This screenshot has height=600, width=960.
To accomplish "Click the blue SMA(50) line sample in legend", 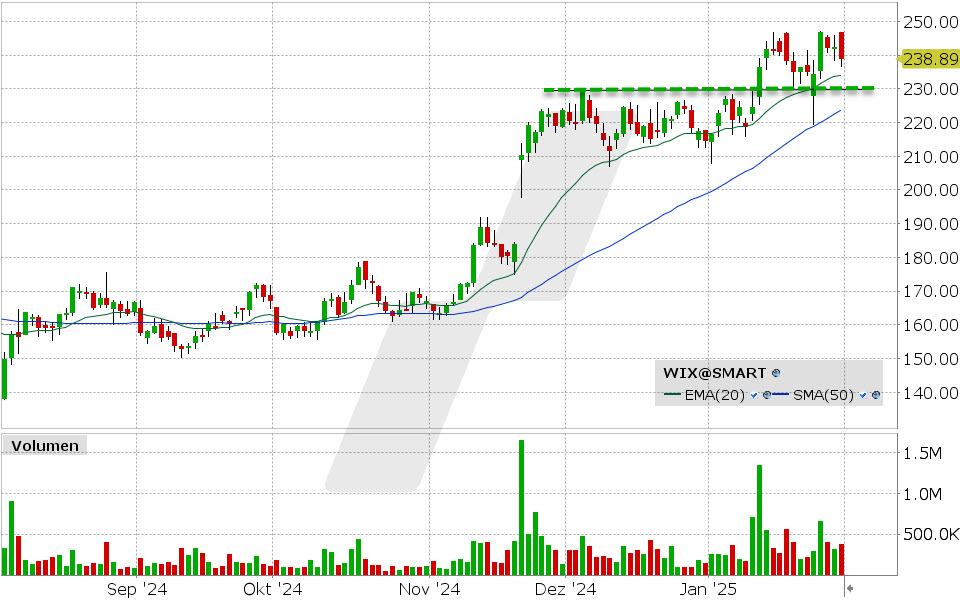I will [781, 394].
